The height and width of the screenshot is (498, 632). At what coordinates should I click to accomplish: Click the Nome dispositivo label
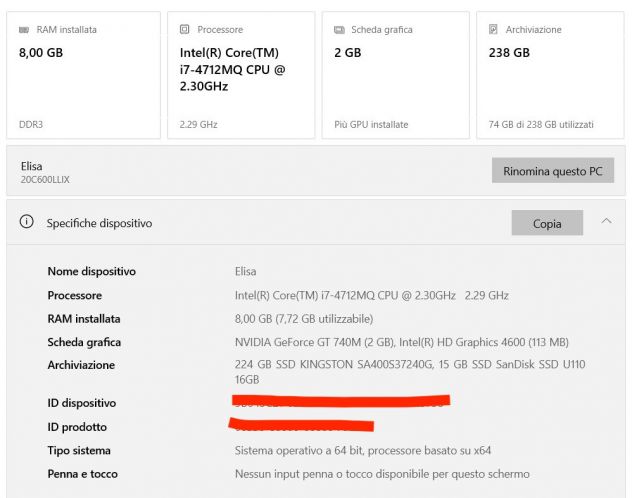tap(91, 271)
